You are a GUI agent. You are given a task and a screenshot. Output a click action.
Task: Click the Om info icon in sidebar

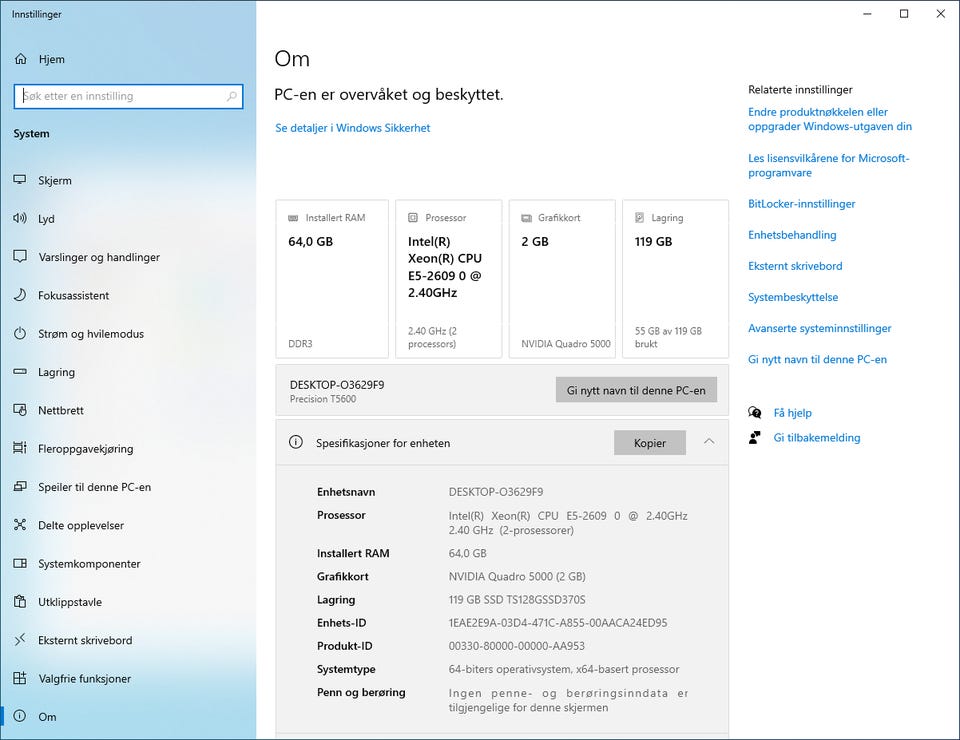point(20,716)
